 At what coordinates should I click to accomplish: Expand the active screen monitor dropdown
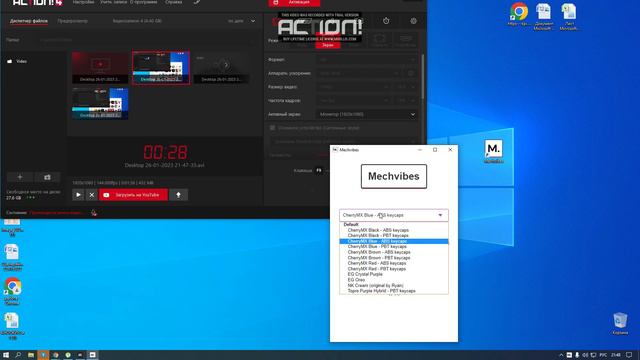(367, 114)
